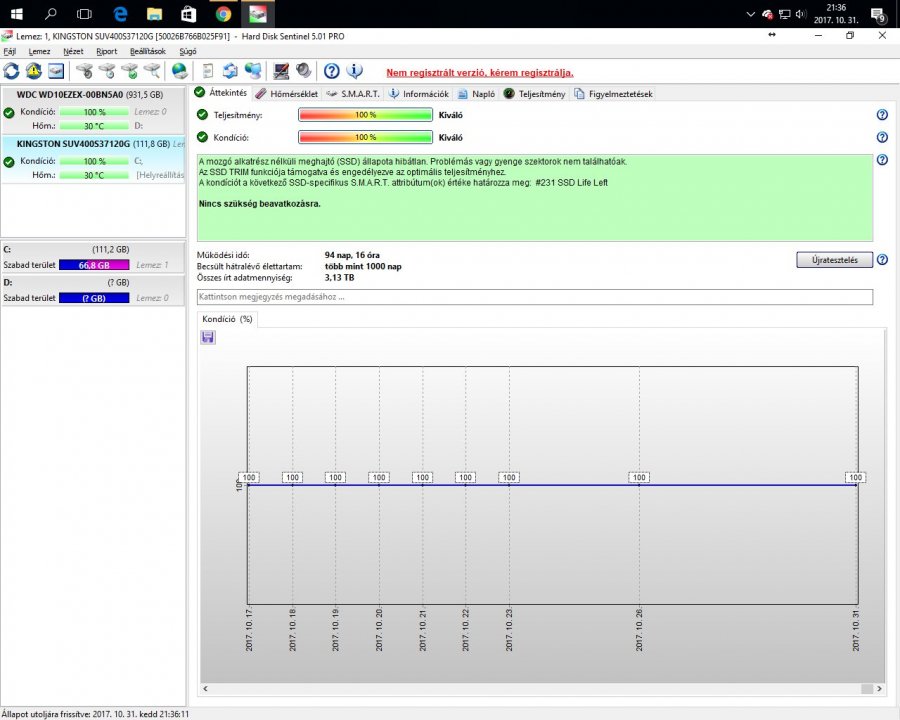900x720 pixels.
Task: Switch to the S.M.A.R.T. tab
Action: pyautogui.click(x=352, y=94)
